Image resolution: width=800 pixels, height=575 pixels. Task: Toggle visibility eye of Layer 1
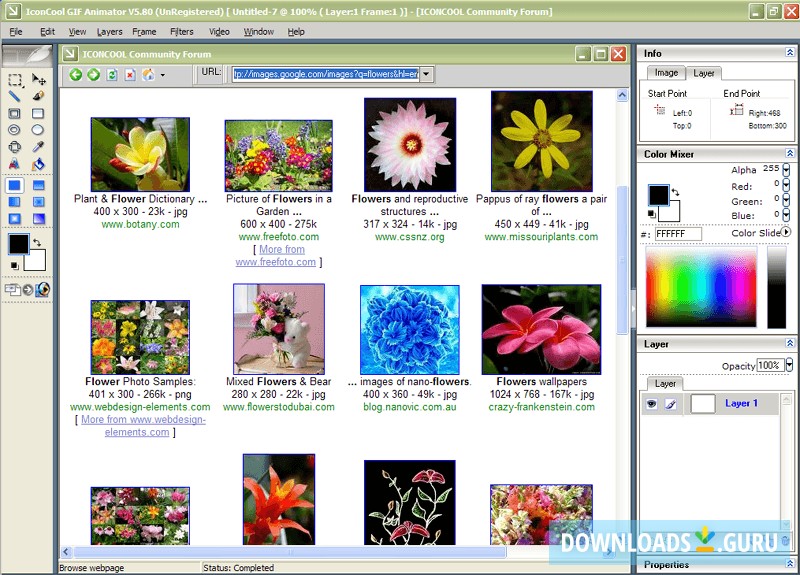[652, 404]
